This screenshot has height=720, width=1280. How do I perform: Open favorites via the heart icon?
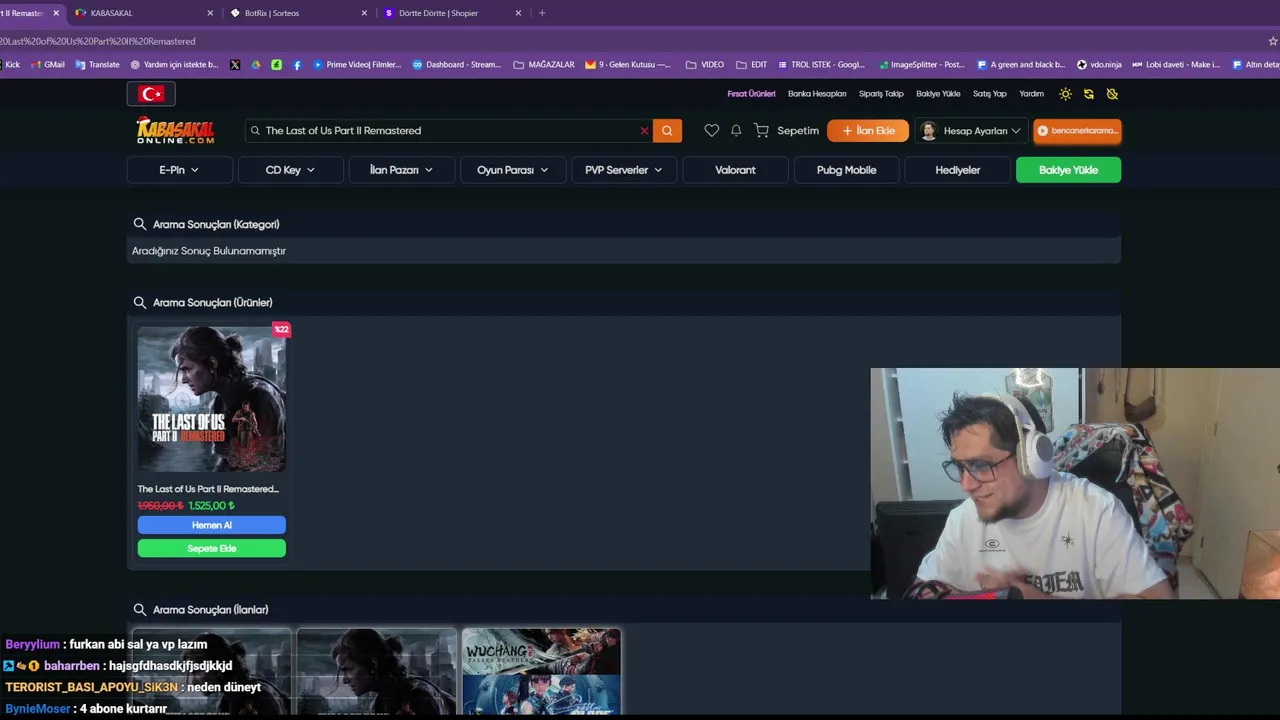point(711,130)
